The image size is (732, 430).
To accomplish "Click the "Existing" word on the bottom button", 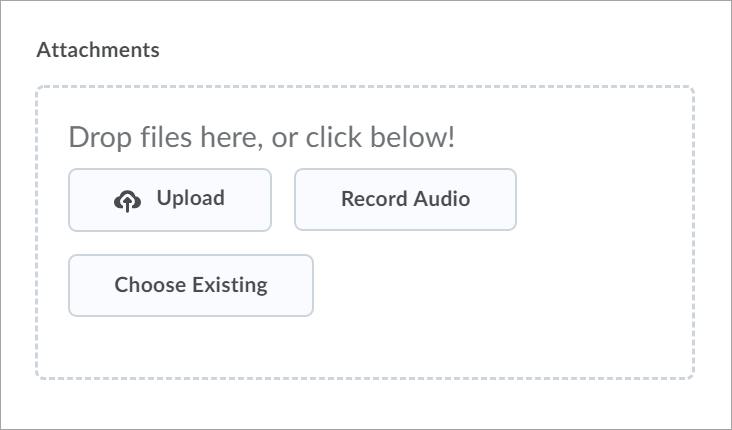I will coord(228,285).
